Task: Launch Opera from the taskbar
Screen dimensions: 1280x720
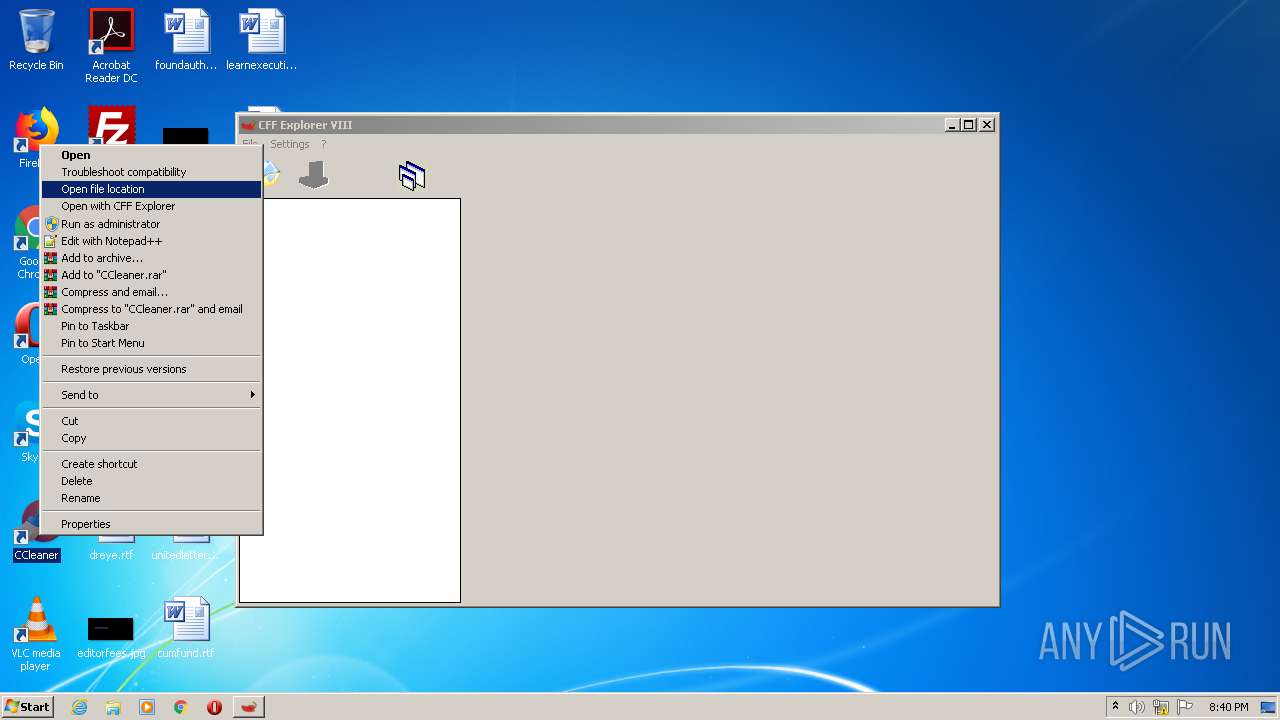Action: click(x=214, y=707)
